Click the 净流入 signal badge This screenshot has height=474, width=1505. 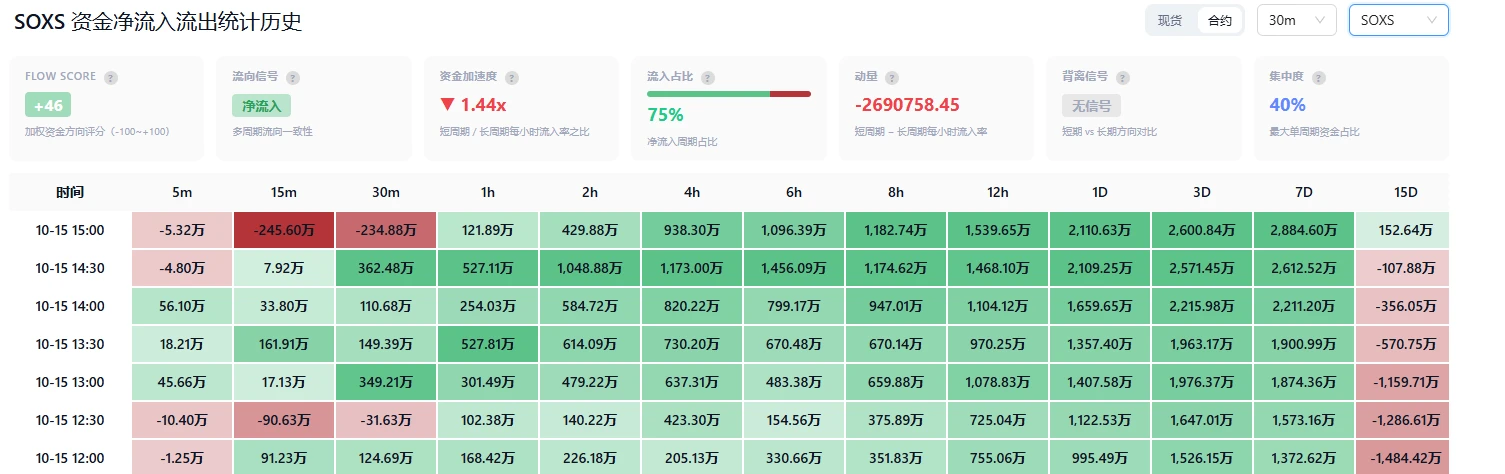pyautogui.click(x=261, y=105)
